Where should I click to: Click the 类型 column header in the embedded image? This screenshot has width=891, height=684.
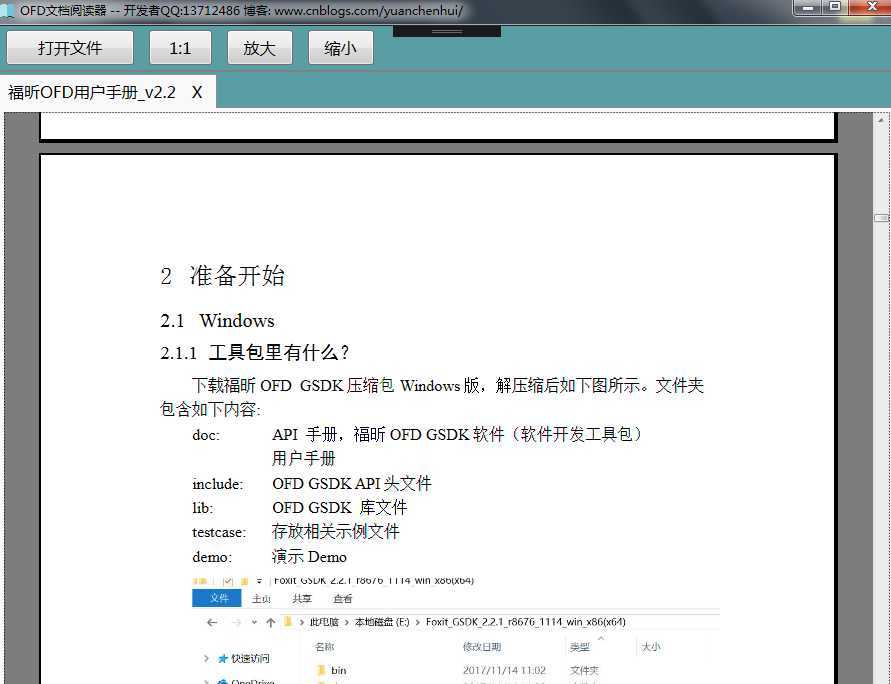coord(580,647)
